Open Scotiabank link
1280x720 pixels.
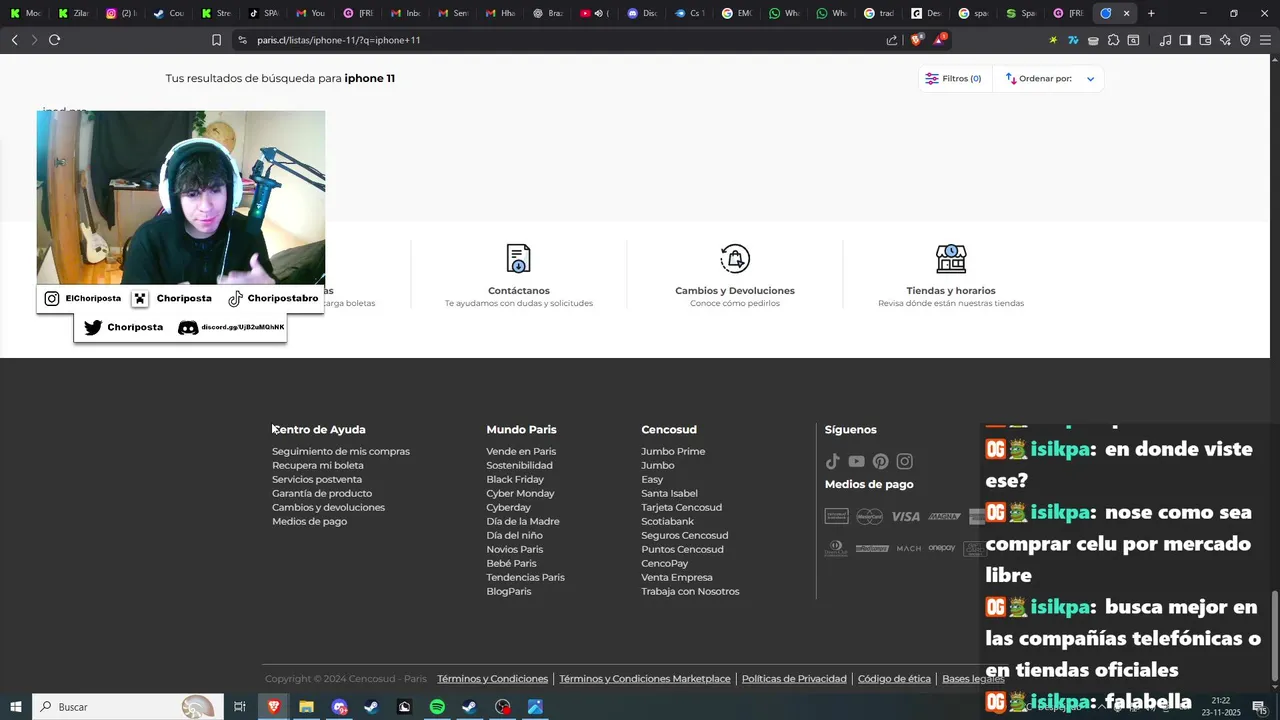click(x=667, y=521)
